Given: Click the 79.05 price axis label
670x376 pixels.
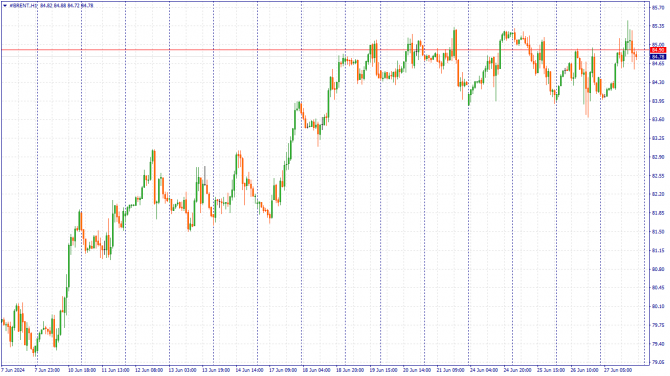Looking at the screenshot, I should point(658,362).
